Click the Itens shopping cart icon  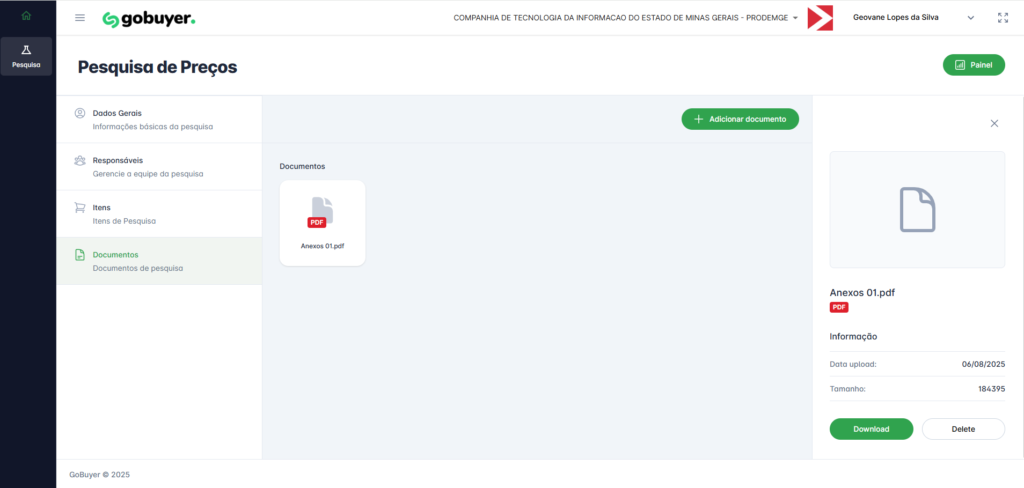(x=80, y=208)
